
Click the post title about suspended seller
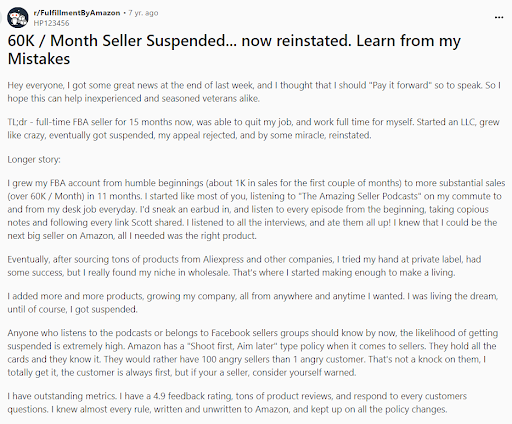tap(234, 50)
